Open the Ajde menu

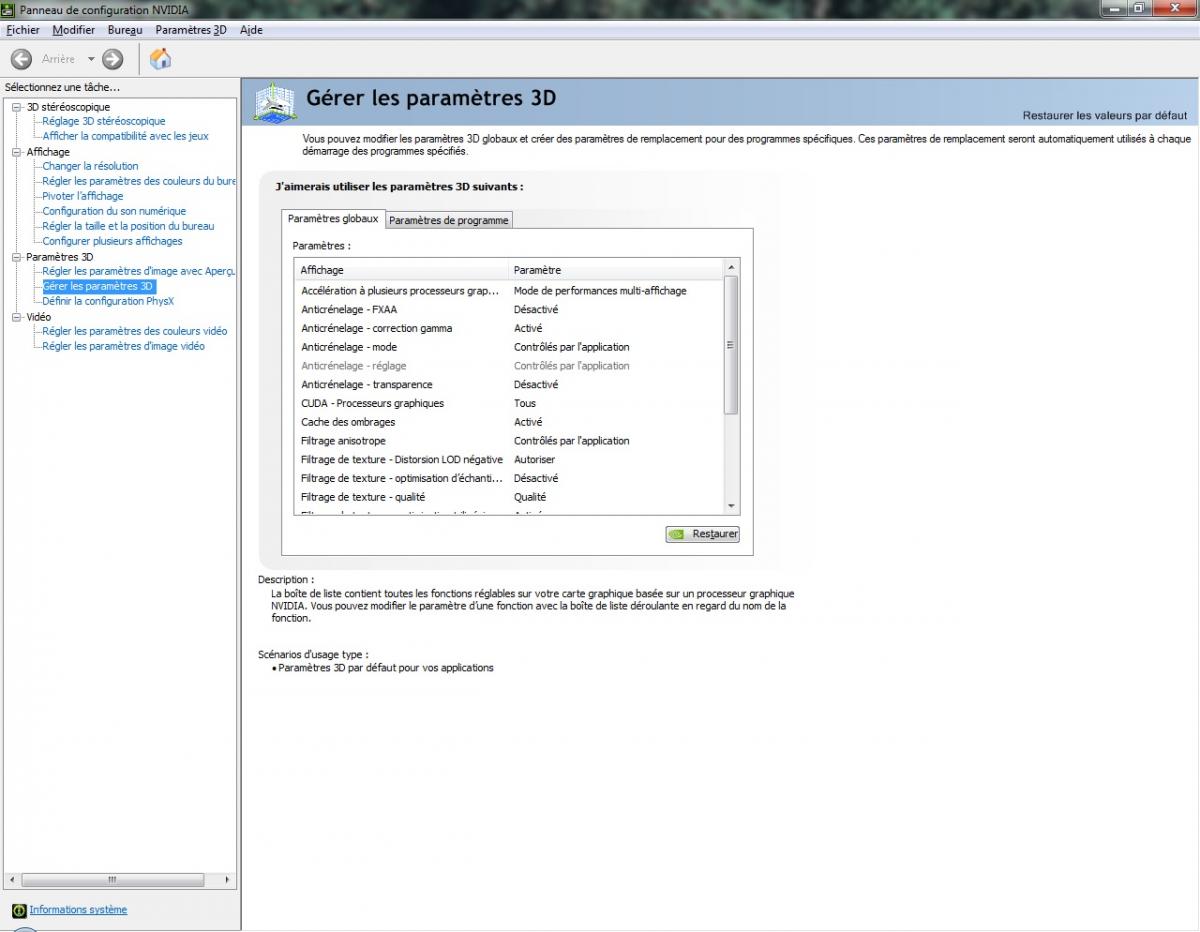(251, 30)
